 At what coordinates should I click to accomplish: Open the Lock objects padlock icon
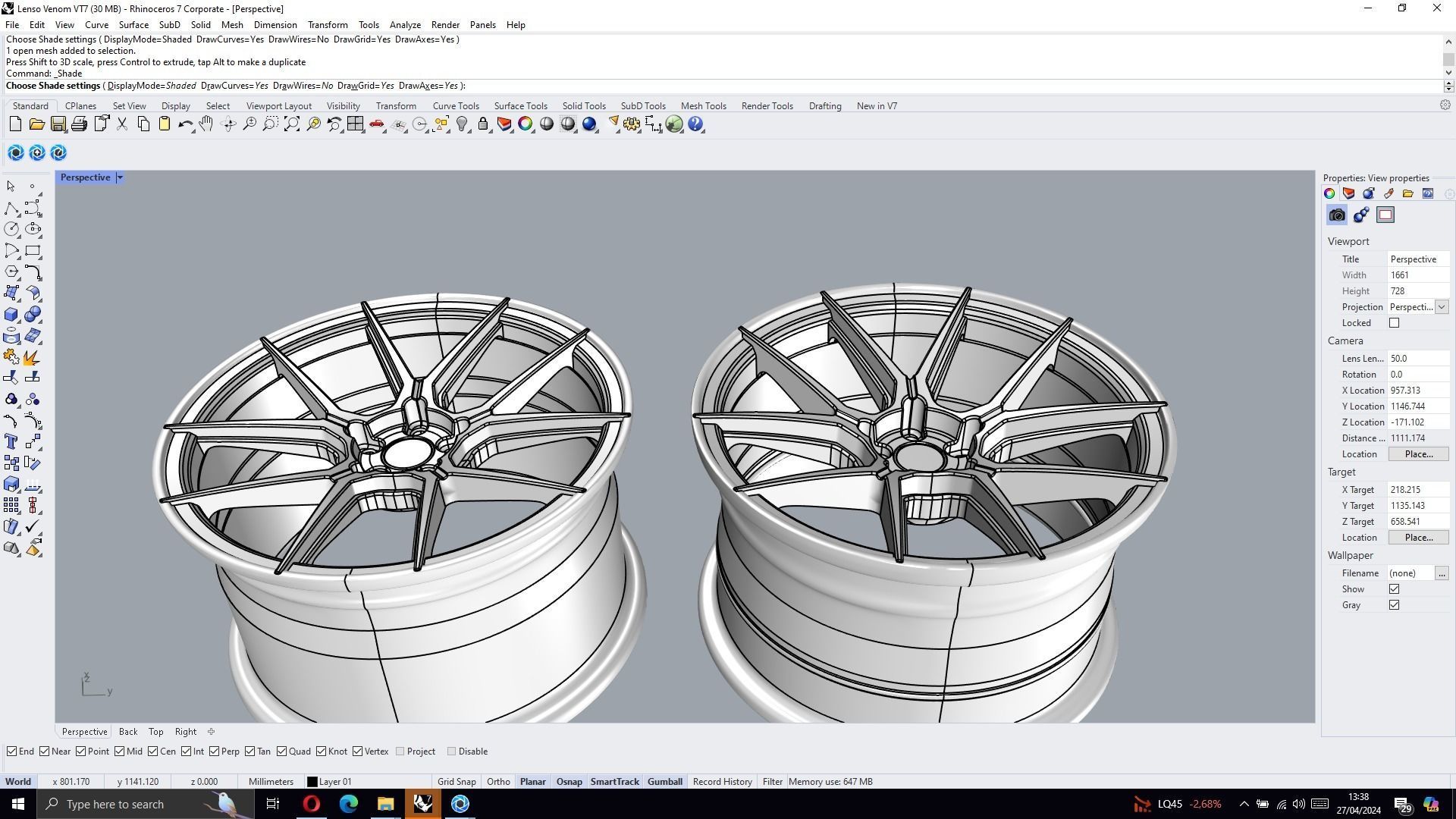tap(483, 124)
